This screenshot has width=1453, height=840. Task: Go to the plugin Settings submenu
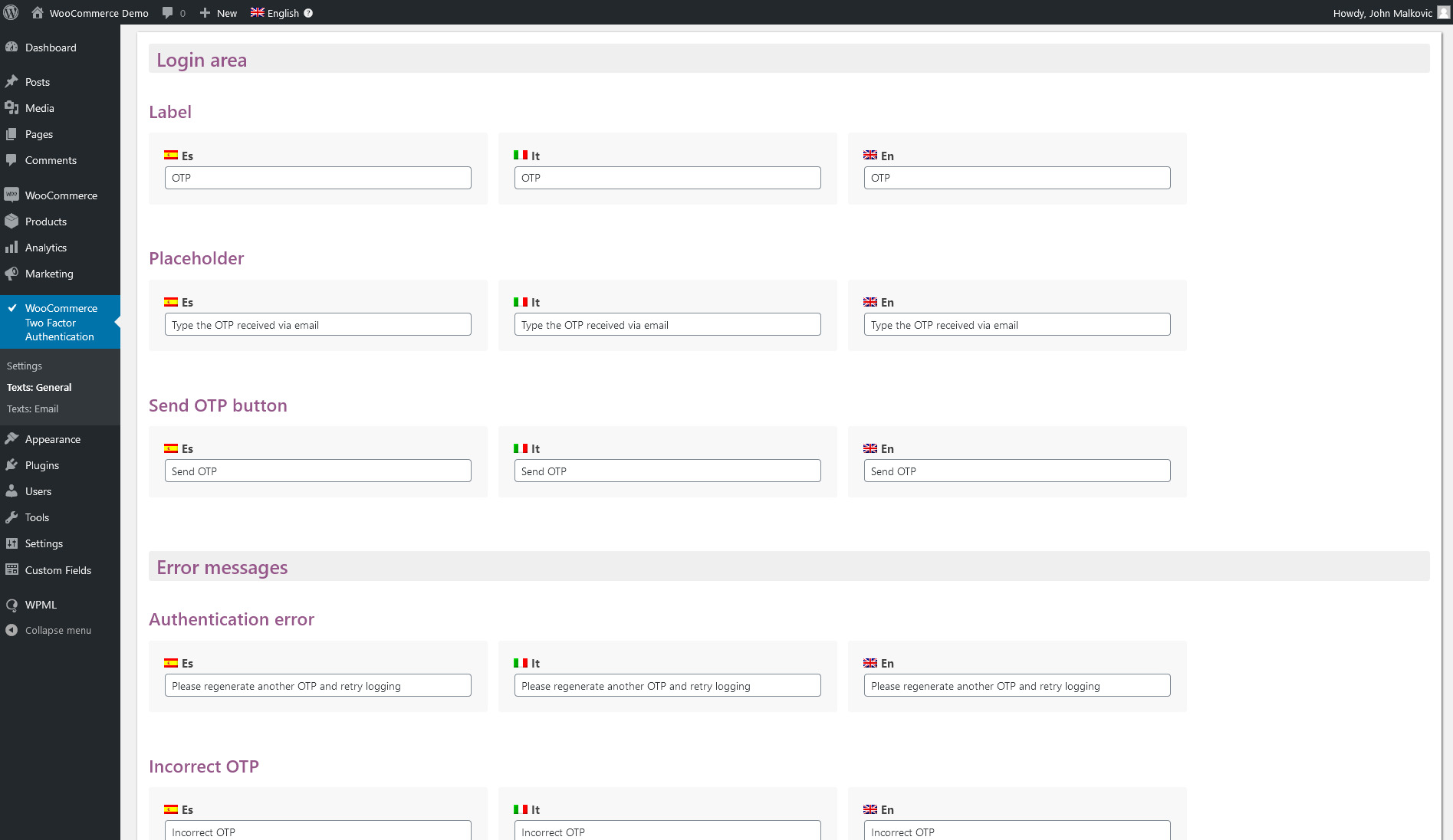(25, 366)
